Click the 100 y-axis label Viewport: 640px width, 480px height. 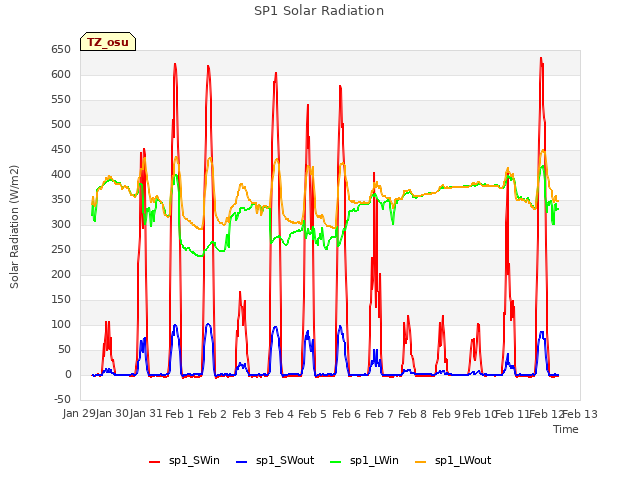point(61,324)
